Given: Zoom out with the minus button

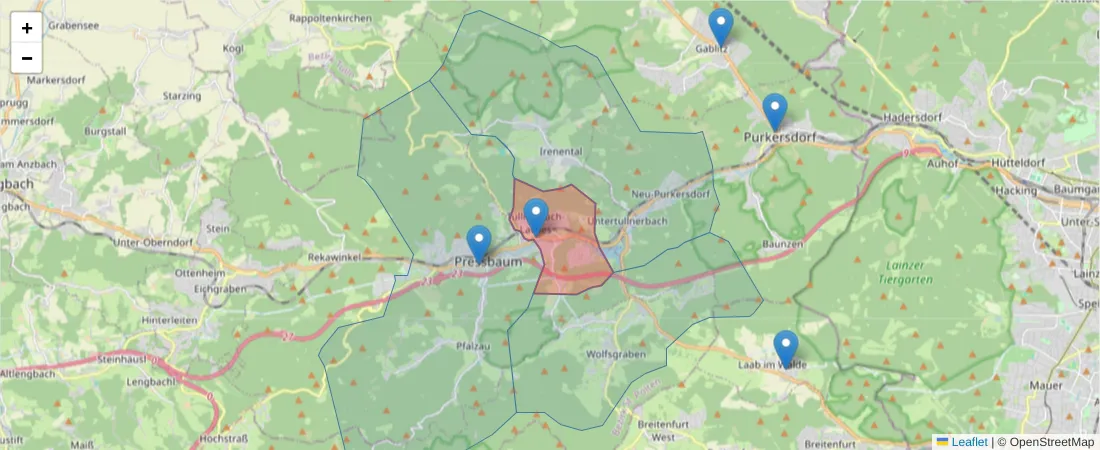Looking at the screenshot, I should (27, 58).
